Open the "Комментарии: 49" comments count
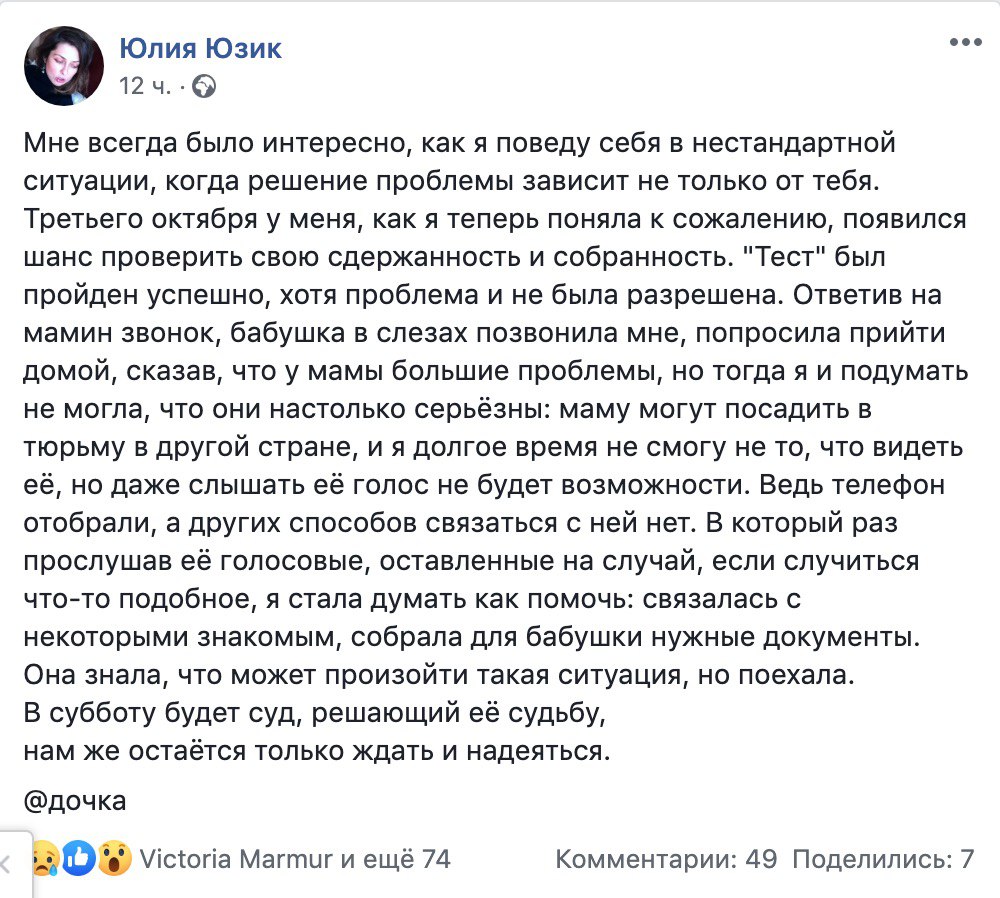 pos(658,858)
